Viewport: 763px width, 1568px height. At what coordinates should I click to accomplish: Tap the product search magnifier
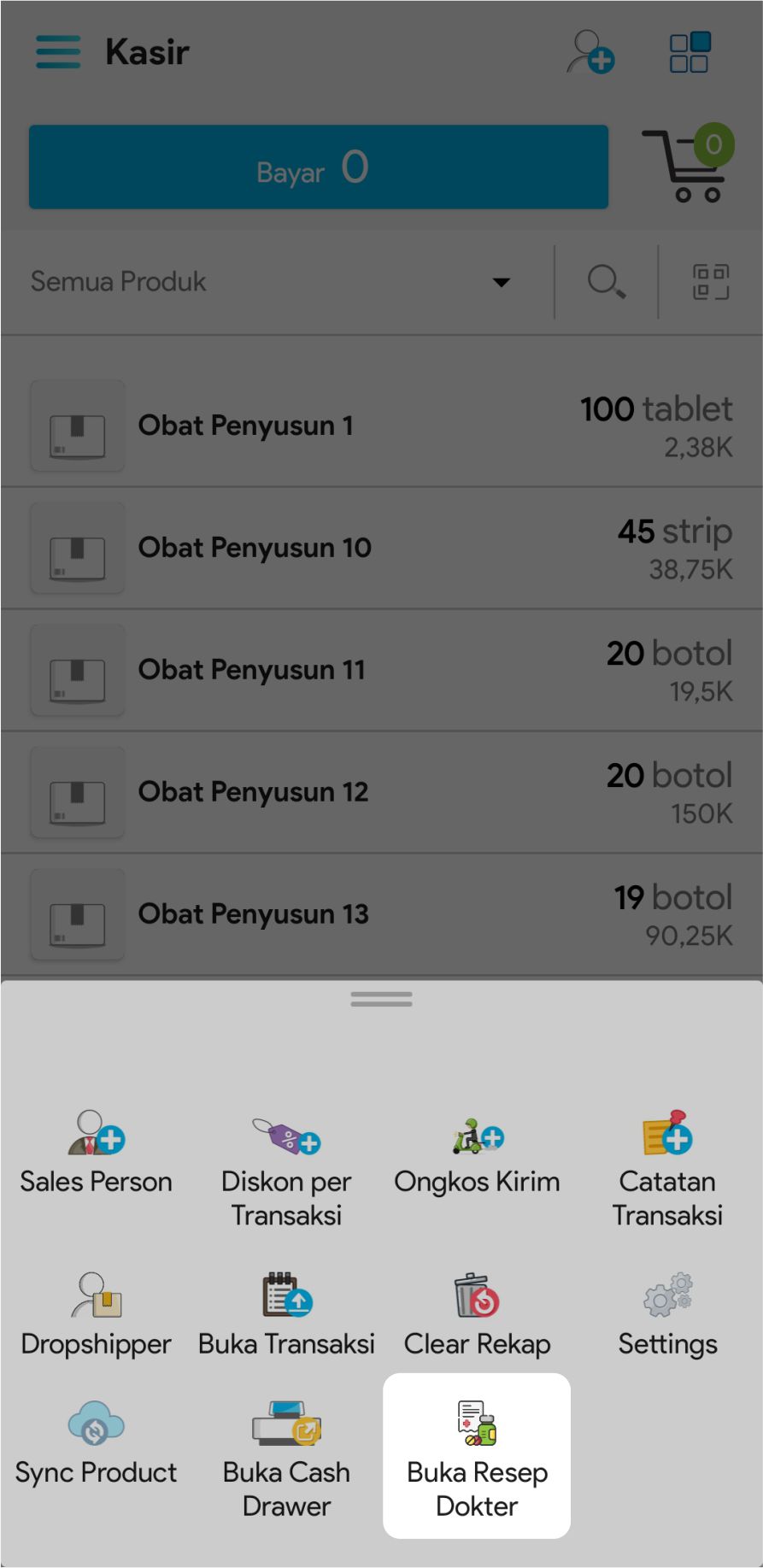coord(606,281)
